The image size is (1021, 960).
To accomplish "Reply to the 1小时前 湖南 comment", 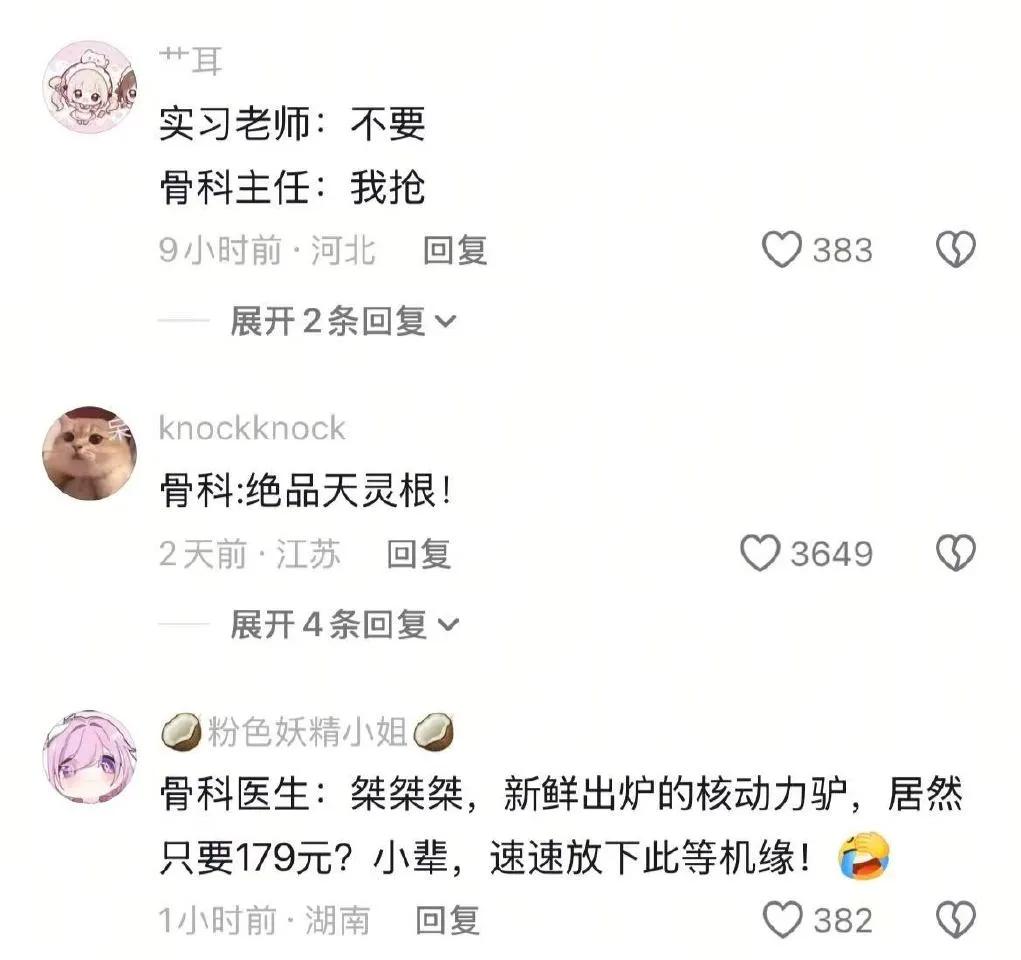I will point(448,921).
